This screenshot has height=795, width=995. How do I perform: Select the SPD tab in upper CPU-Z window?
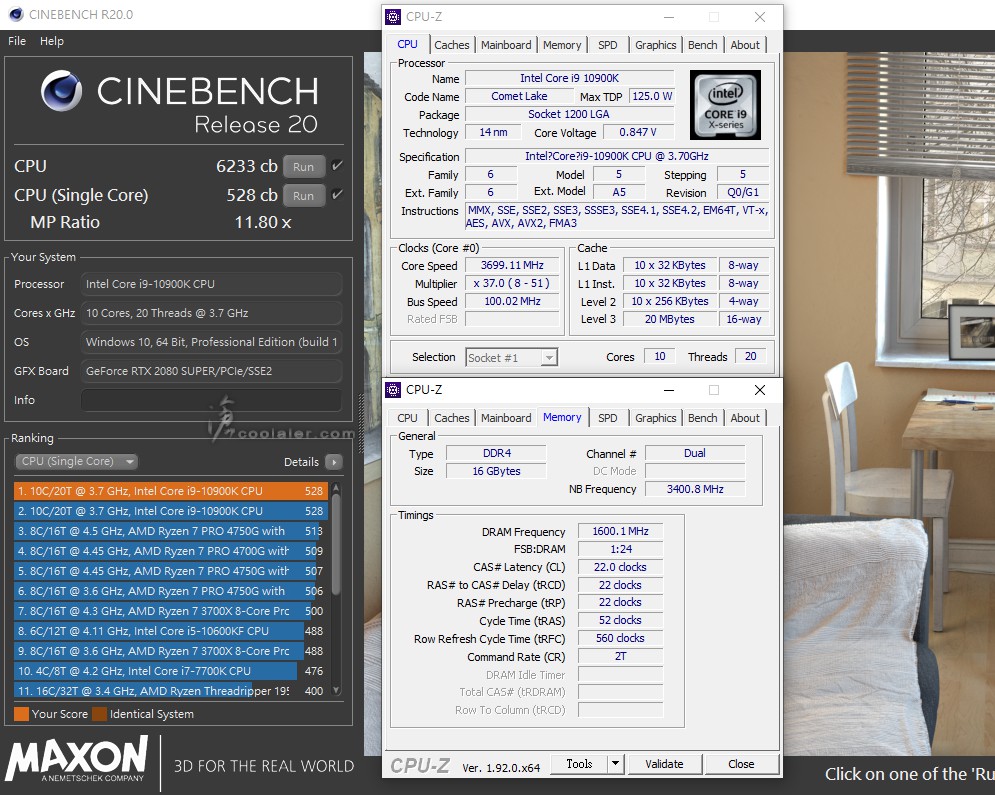607,45
